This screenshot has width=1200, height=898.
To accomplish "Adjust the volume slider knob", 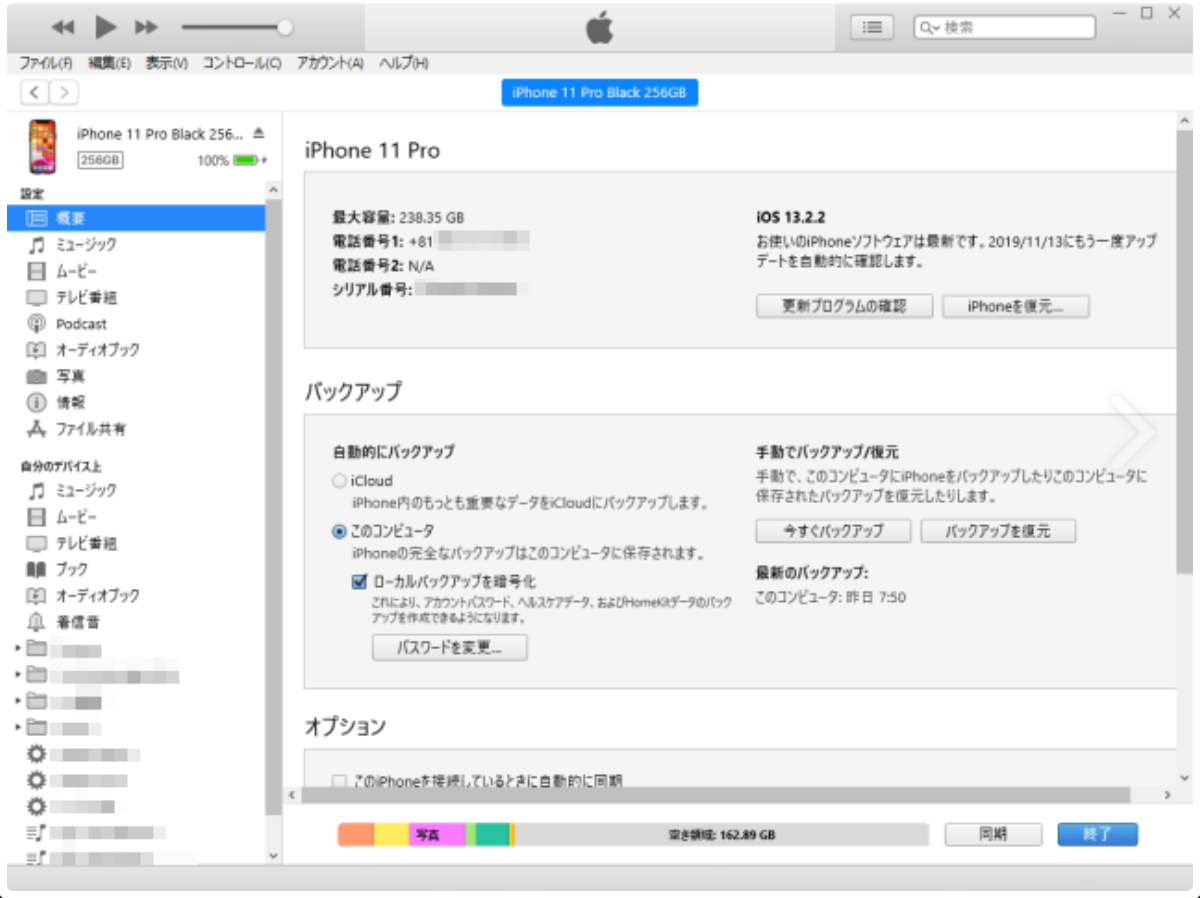I will pos(285,27).
